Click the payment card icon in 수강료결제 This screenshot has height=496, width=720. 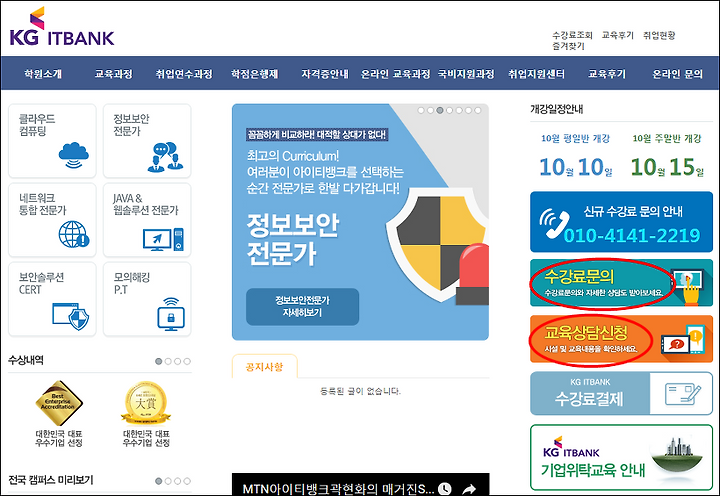[683, 395]
